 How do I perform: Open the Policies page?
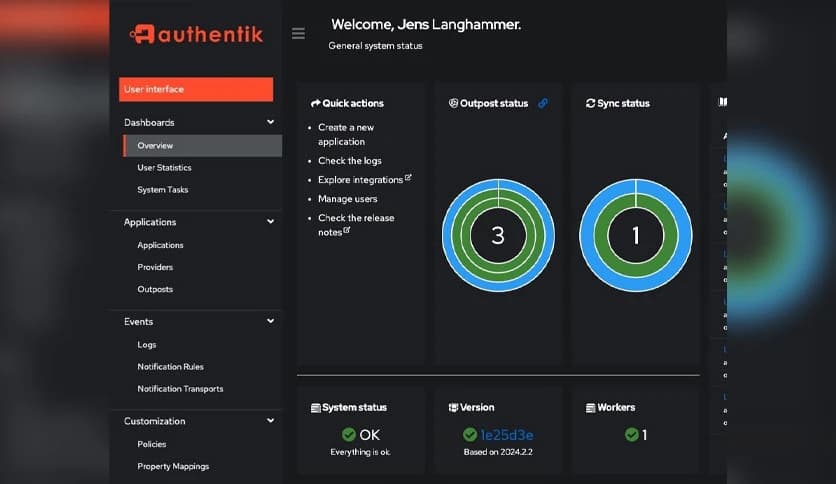point(151,443)
